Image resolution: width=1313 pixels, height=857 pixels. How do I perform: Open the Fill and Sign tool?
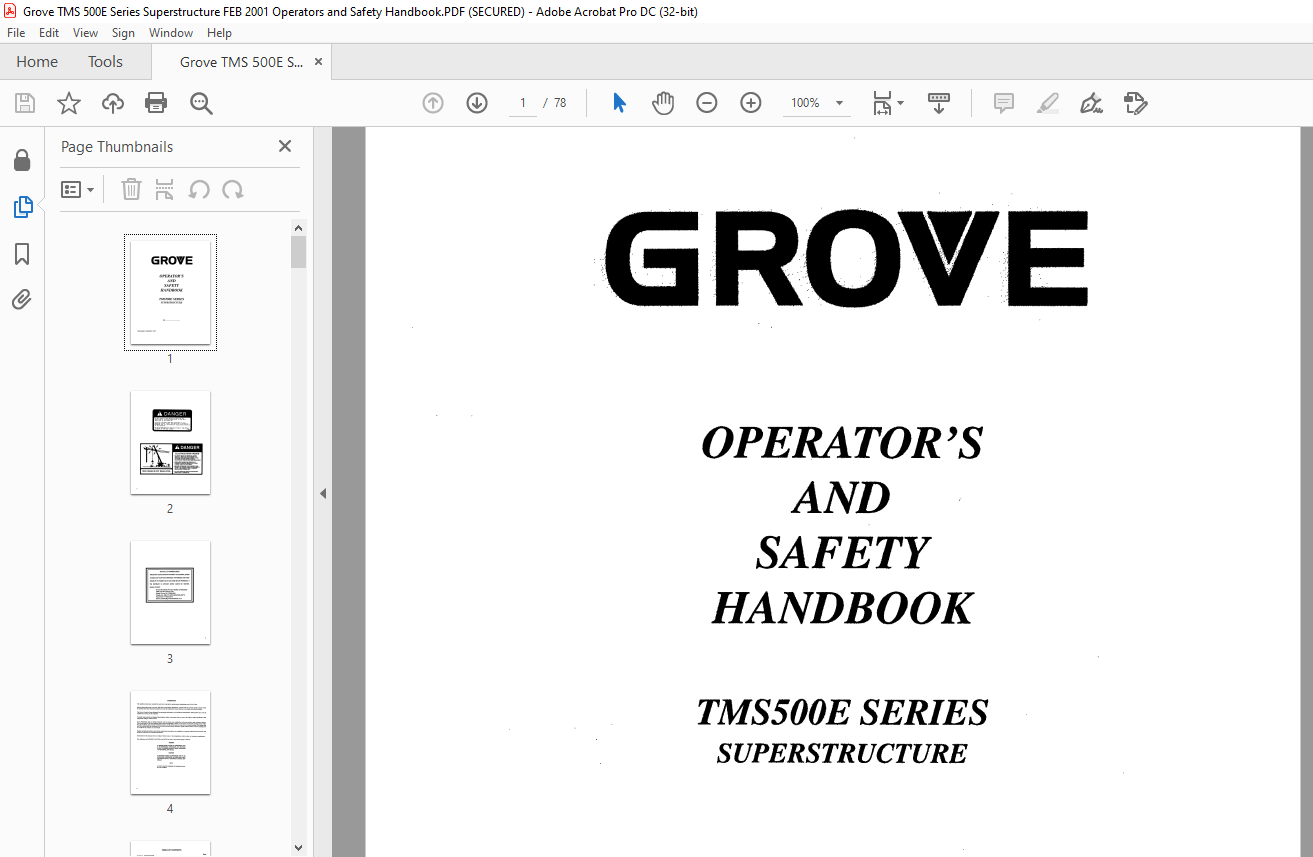[1091, 103]
